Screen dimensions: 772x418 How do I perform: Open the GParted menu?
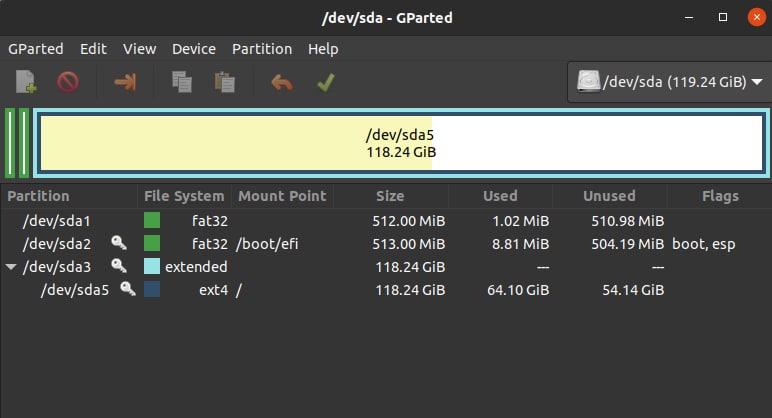(36, 48)
